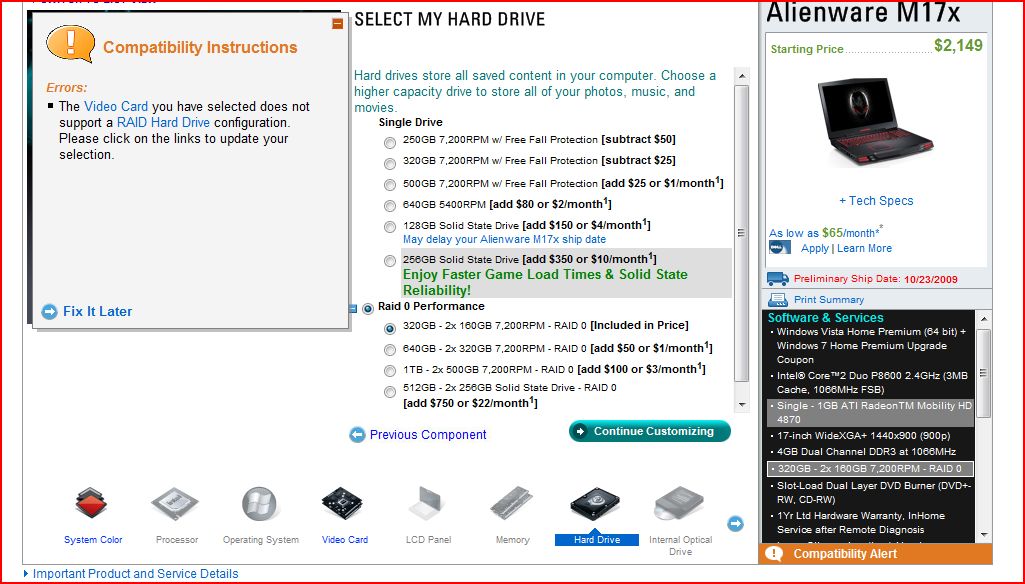Select the ATI Radeon HD 4870 summary row
The image size is (1025, 584).
(x=869, y=413)
